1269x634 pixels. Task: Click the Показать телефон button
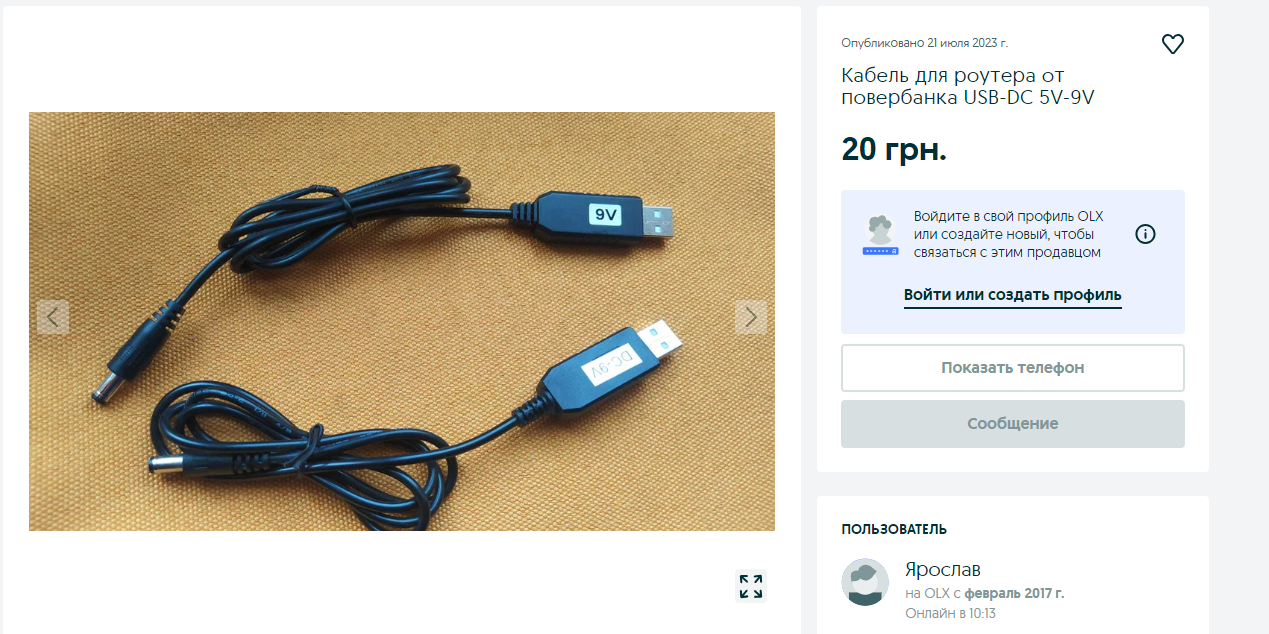tap(1012, 368)
